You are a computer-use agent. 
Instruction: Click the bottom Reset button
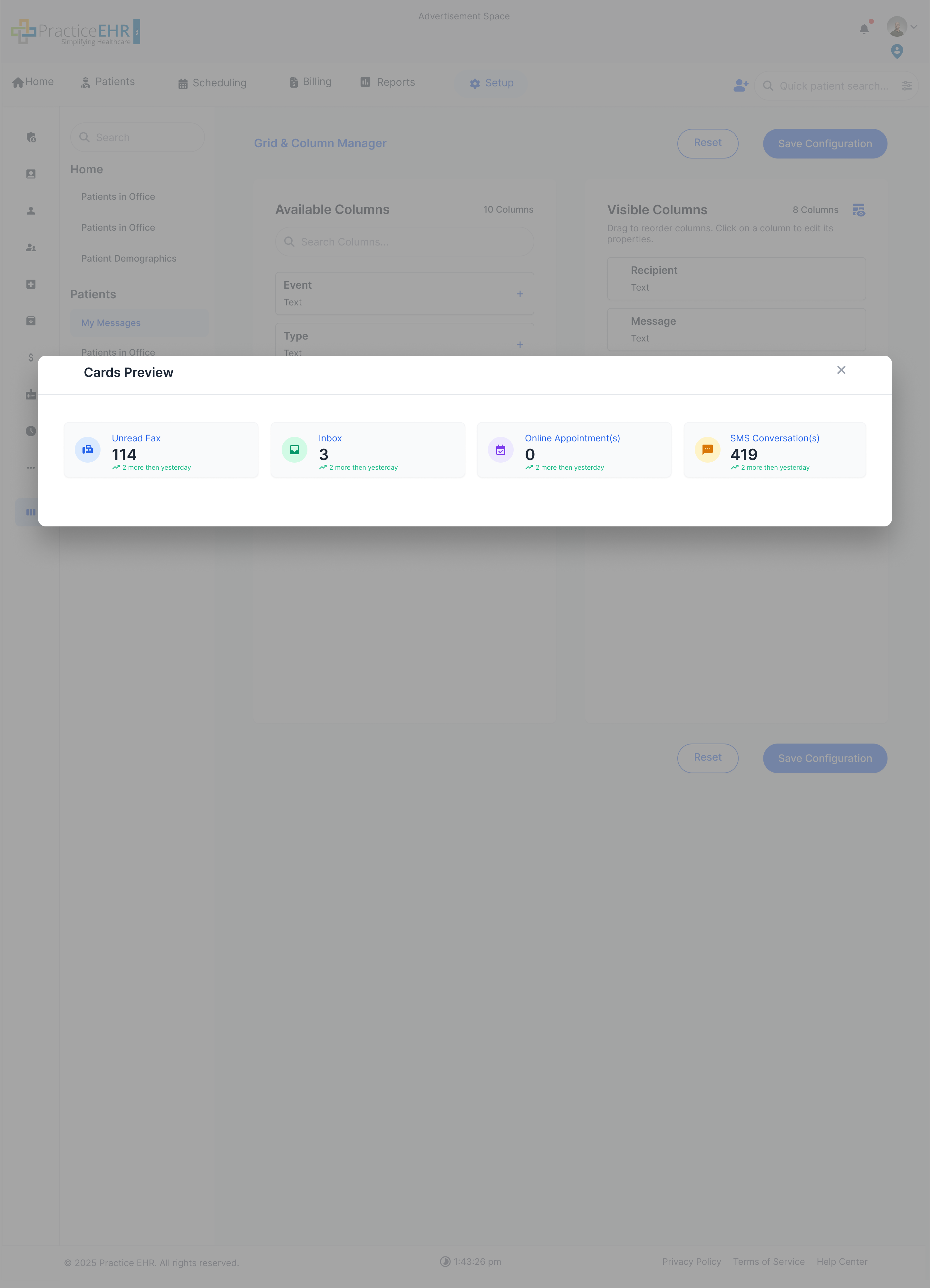pos(707,758)
